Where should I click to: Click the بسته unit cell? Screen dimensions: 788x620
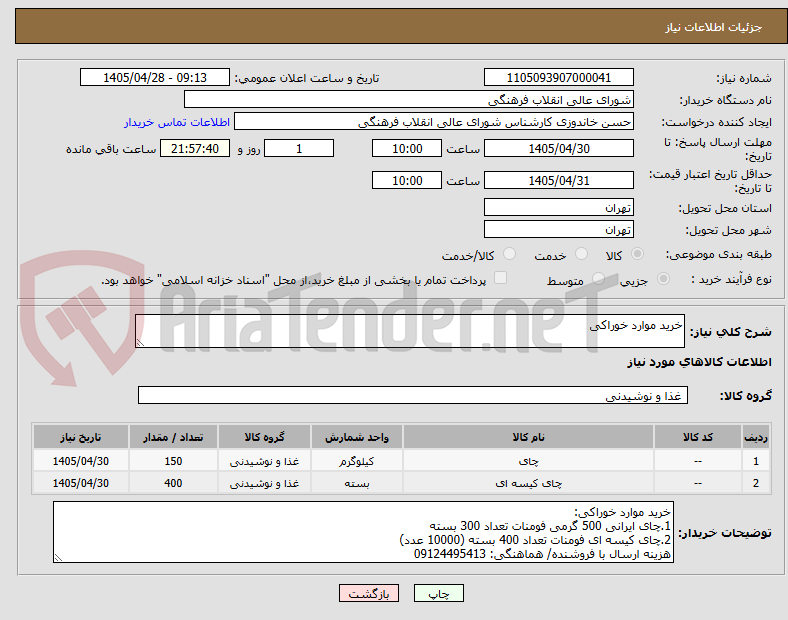pos(356,483)
